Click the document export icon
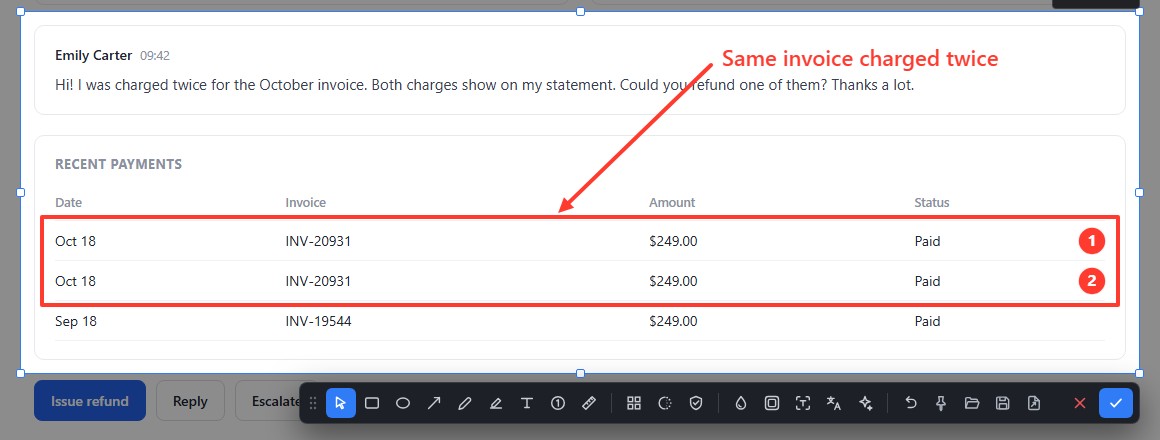 (1033, 403)
